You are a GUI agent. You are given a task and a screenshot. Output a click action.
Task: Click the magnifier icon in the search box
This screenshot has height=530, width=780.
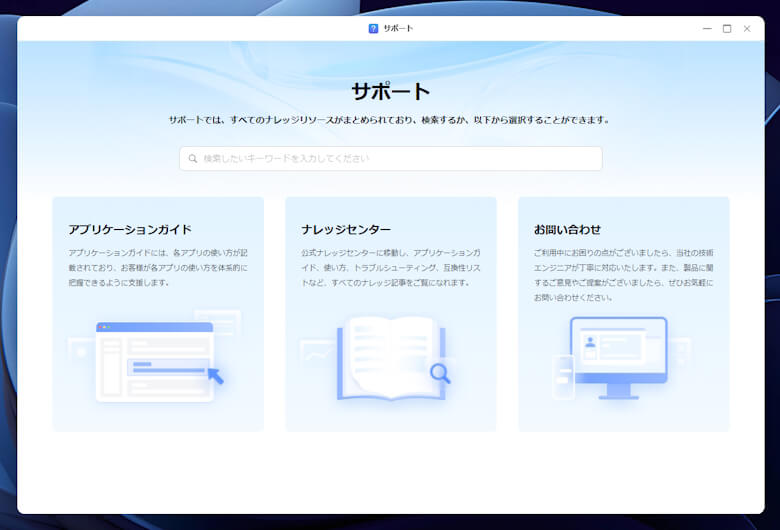[x=193, y=158]
